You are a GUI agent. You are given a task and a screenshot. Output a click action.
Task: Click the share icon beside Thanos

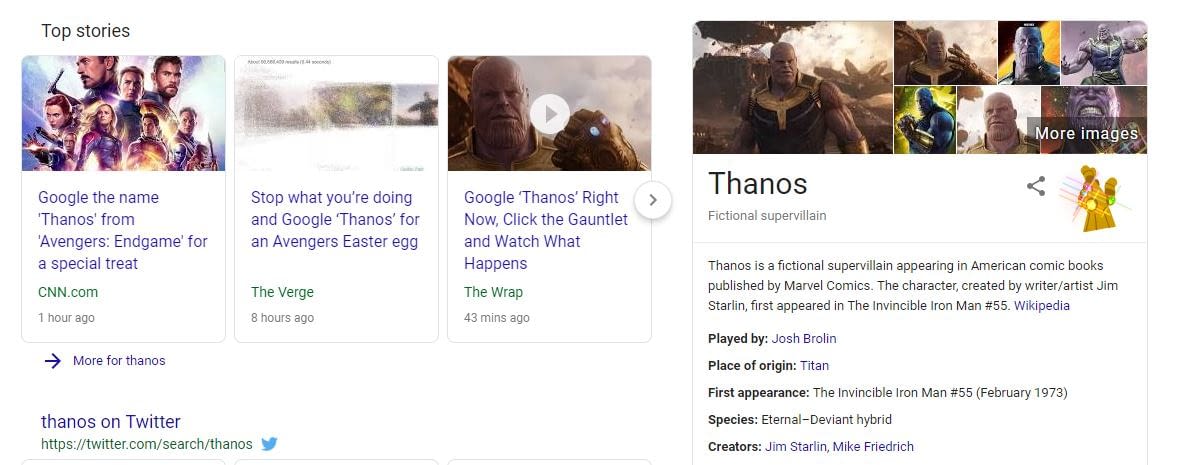tap(1036, 186)
